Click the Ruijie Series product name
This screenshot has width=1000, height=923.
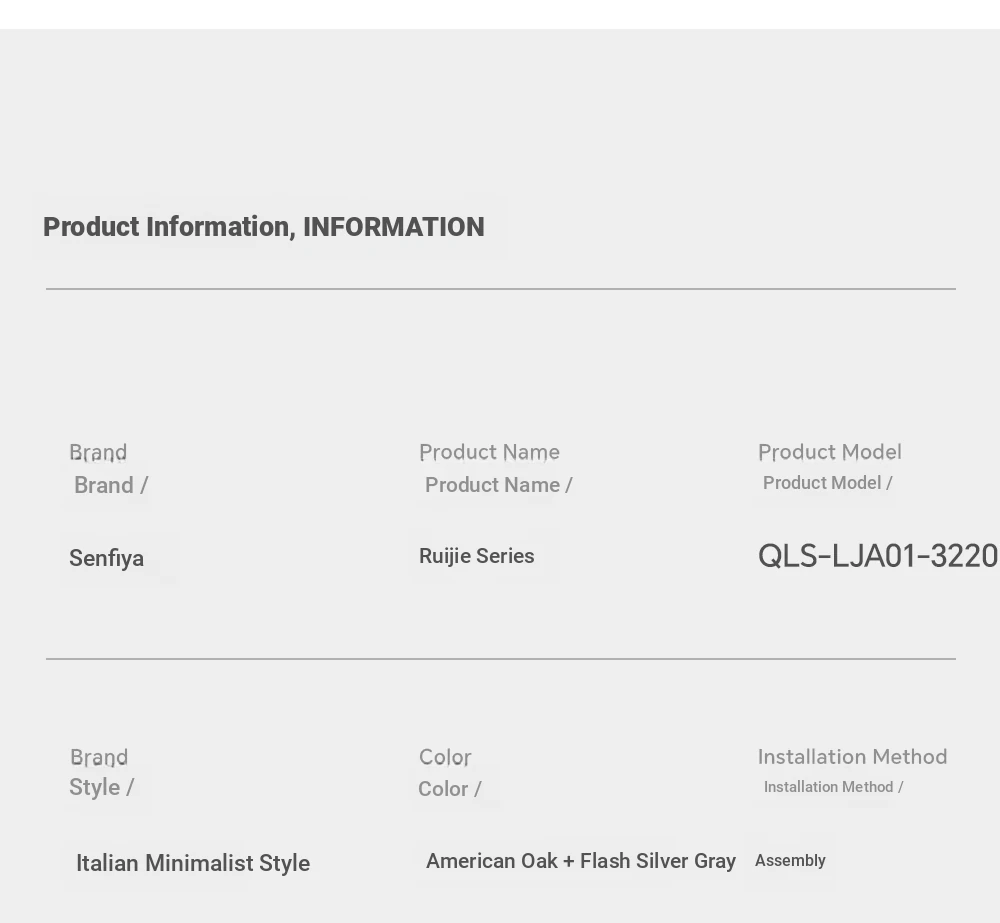[476, 556]
